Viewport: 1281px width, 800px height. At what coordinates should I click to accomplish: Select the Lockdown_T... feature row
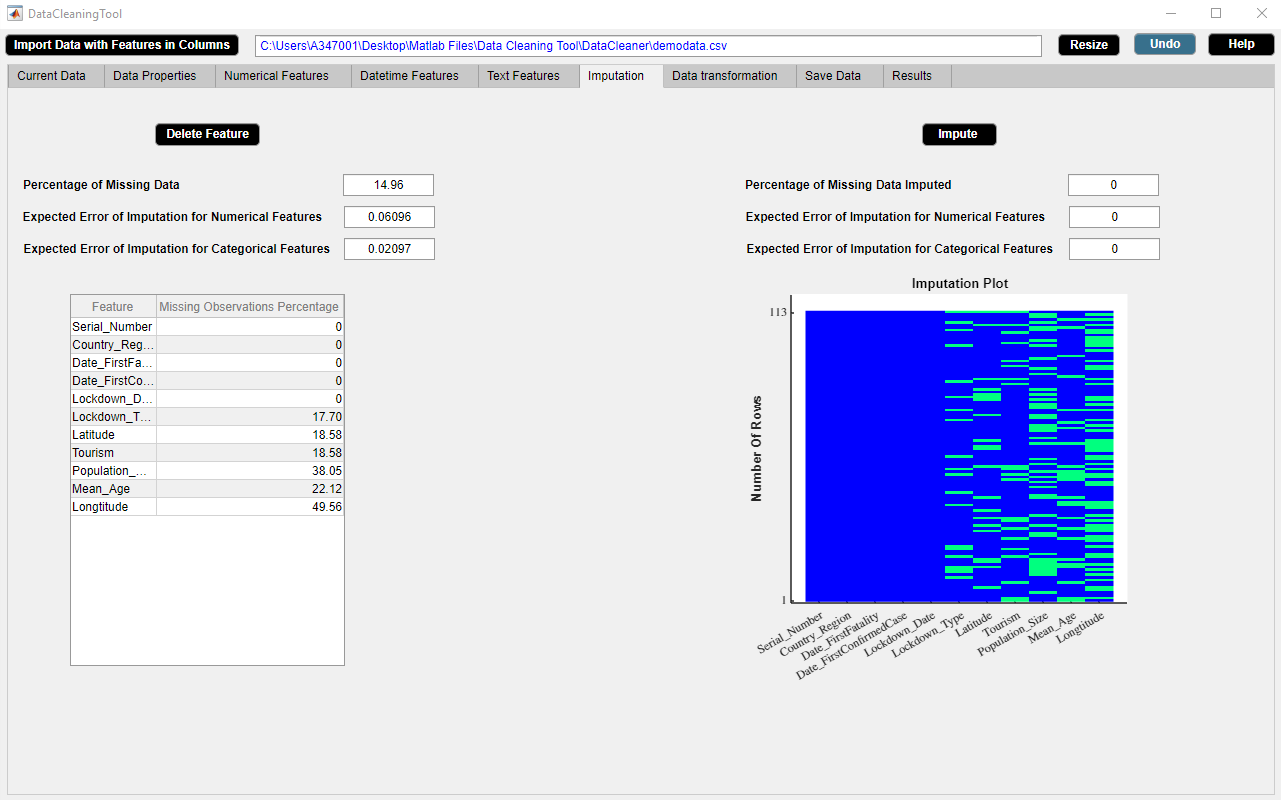click(207, 417)
